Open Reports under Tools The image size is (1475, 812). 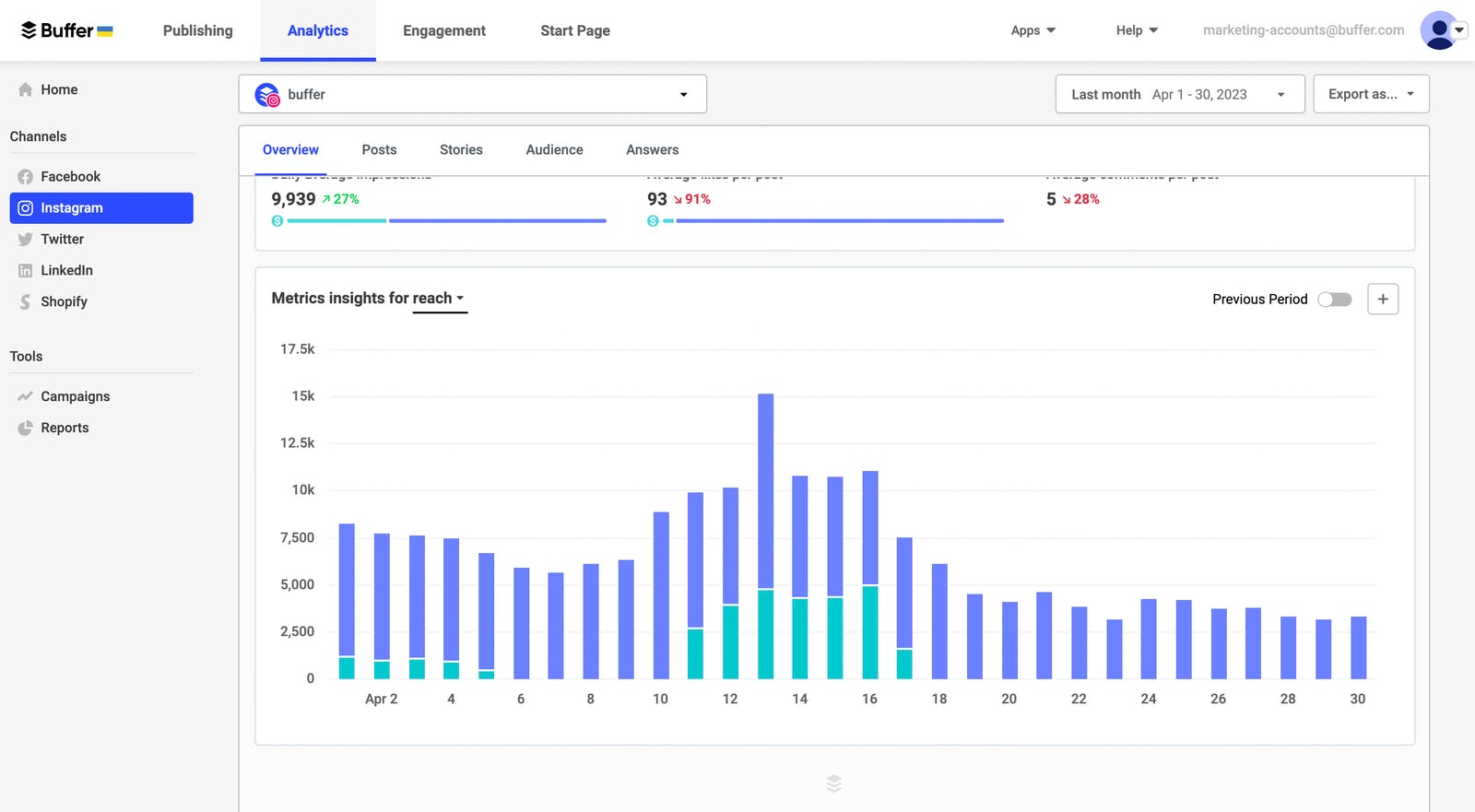click(x=101, y=428)
